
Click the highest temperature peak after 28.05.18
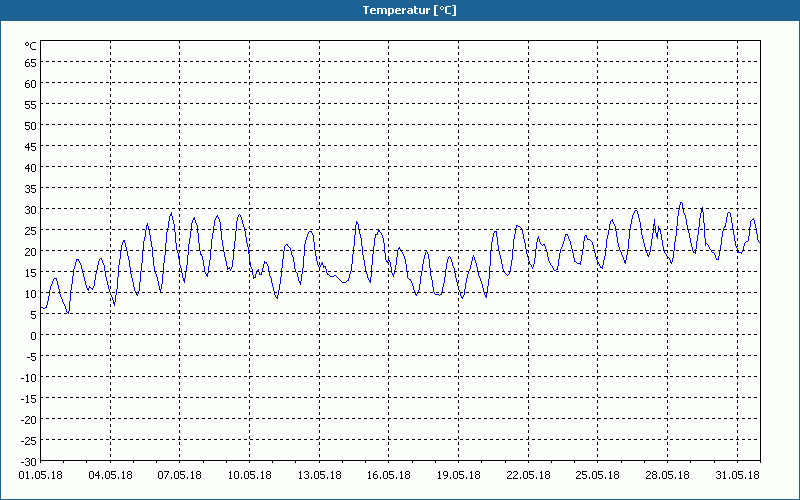click(x=681, y=203)
